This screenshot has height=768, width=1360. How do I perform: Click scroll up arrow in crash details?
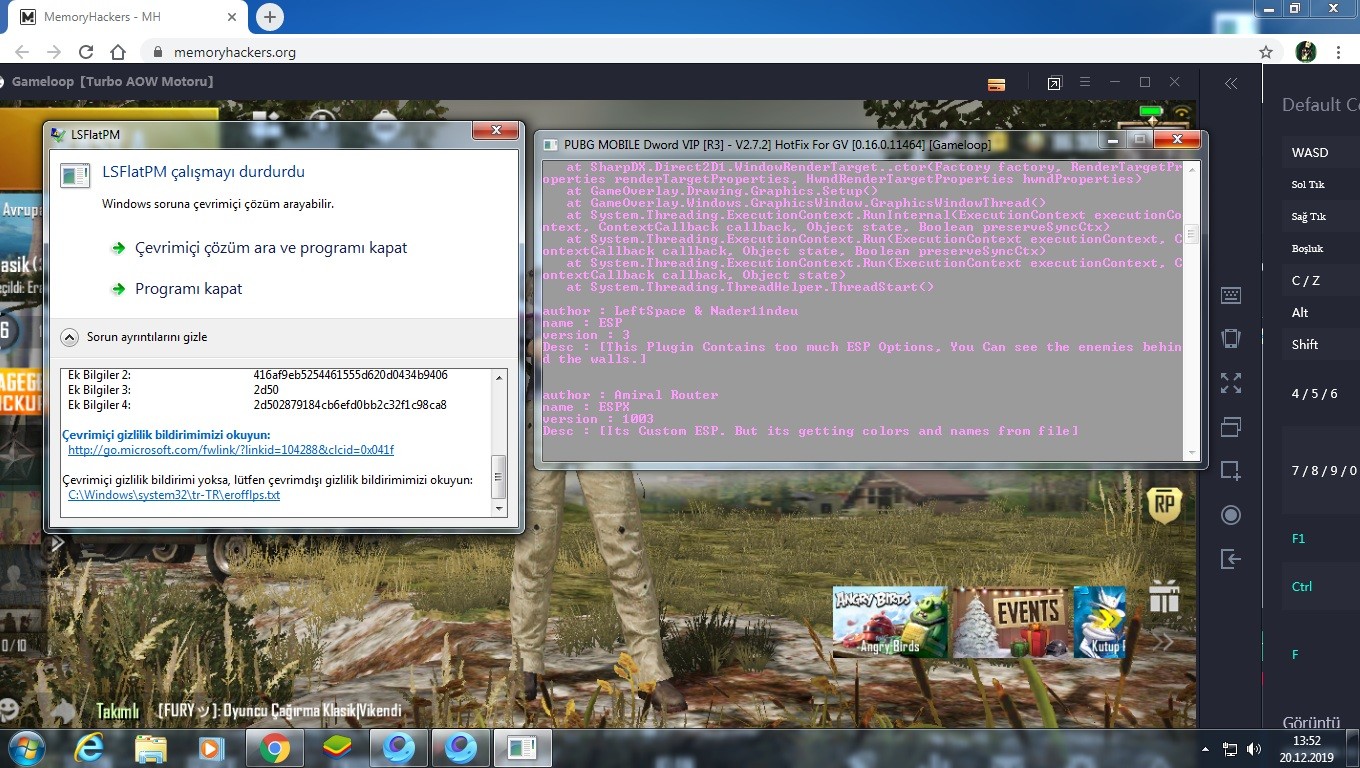[500, 376]
